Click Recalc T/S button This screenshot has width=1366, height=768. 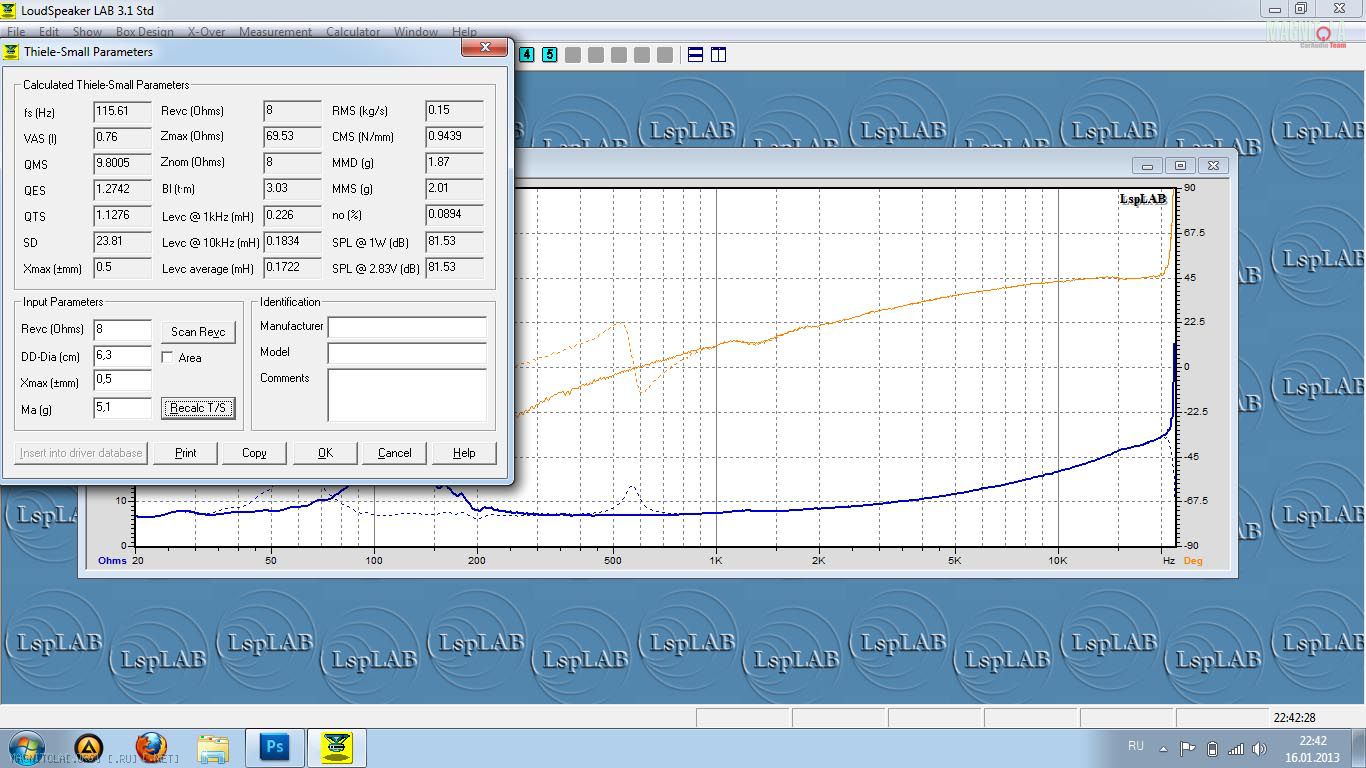click(198, 408)
